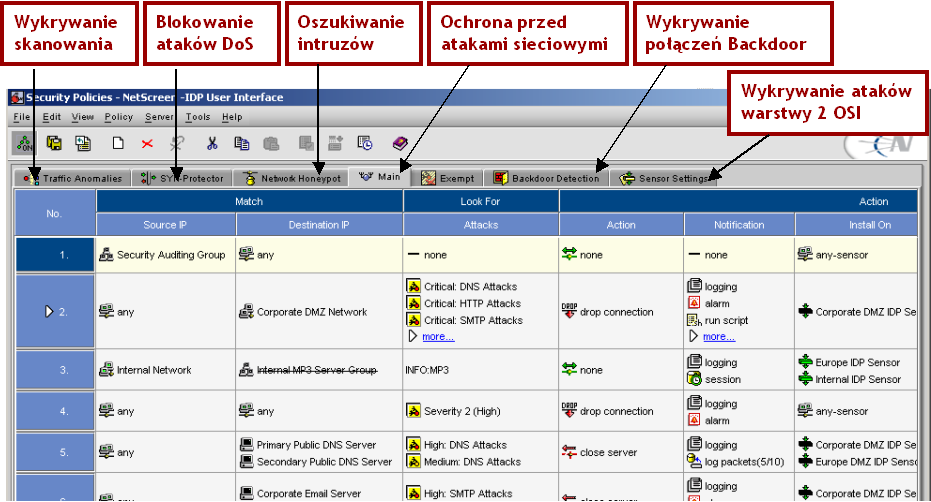Open the Help menu
Viewport: 931px width, 502px height.
232,117
